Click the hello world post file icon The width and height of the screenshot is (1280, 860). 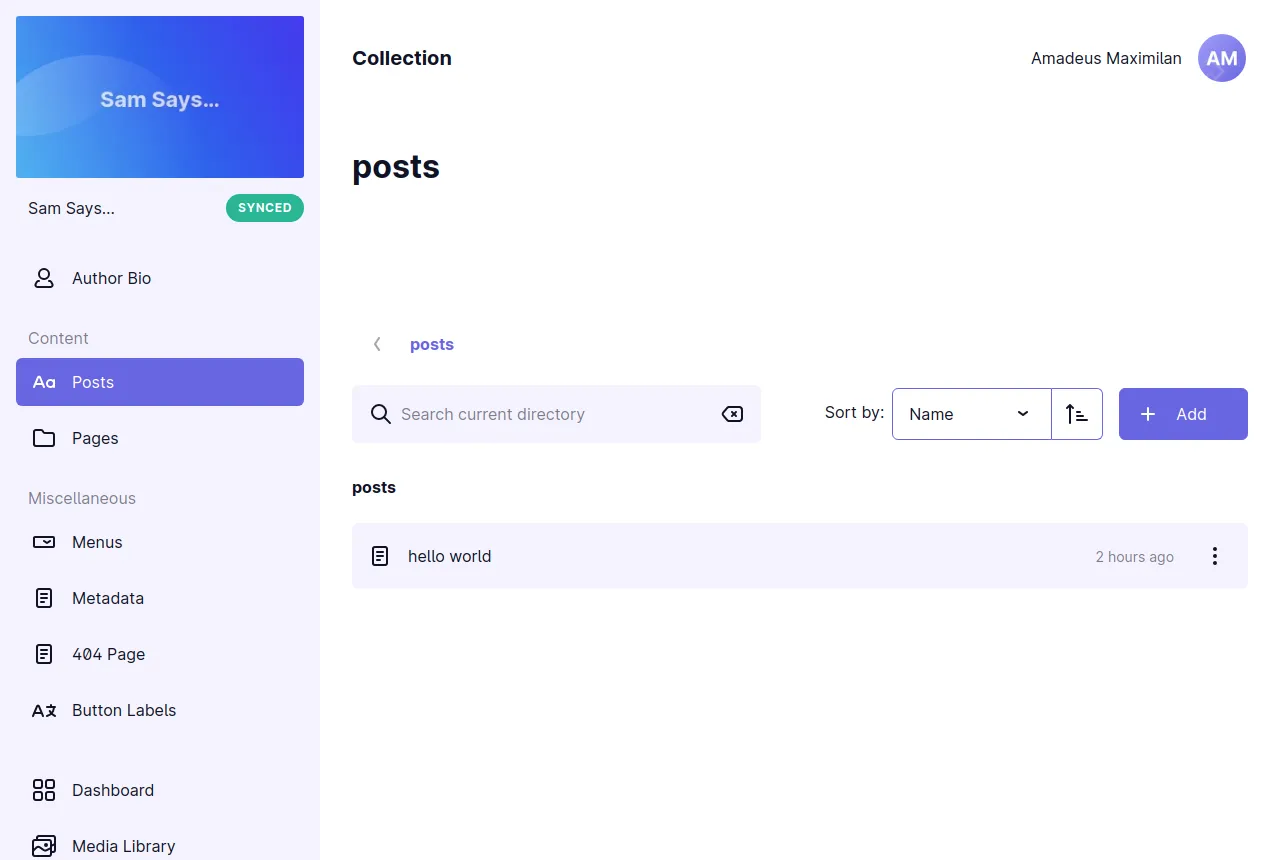click(x=379, y=556)
